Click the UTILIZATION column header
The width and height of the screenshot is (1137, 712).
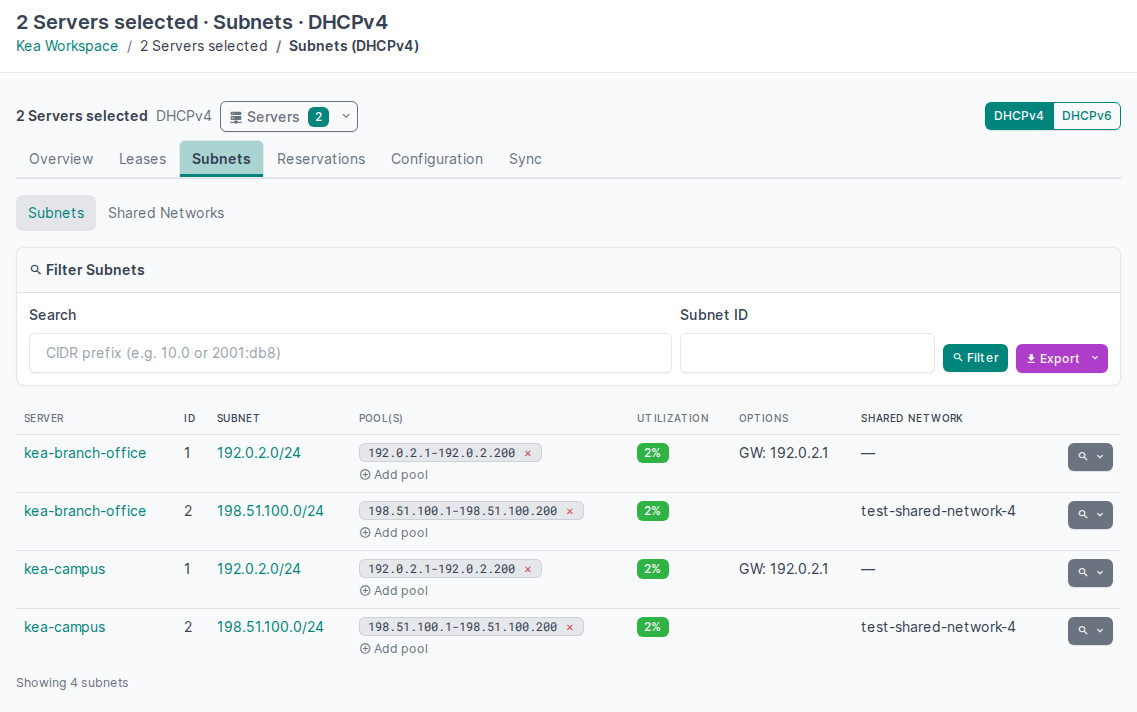[x=673, y=418]
